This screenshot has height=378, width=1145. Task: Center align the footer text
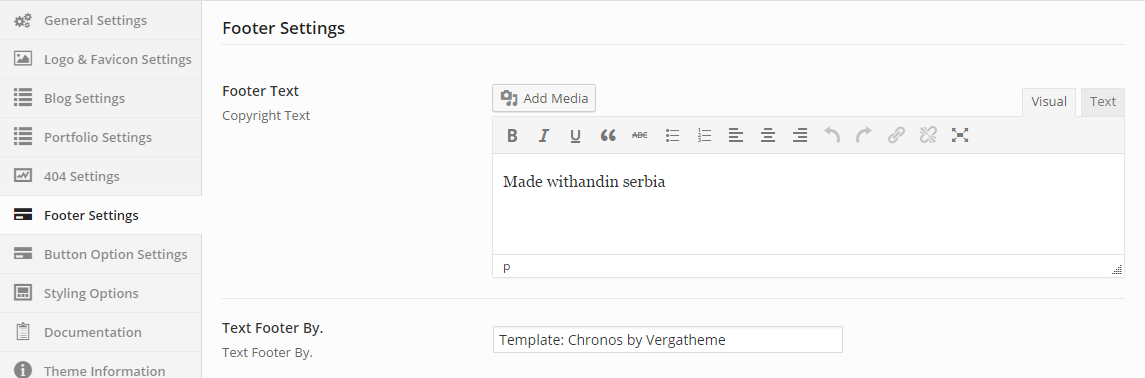767,136
